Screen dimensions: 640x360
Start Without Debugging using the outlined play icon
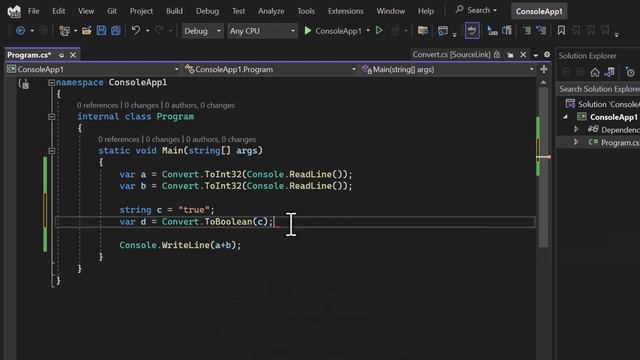point(379,31)
